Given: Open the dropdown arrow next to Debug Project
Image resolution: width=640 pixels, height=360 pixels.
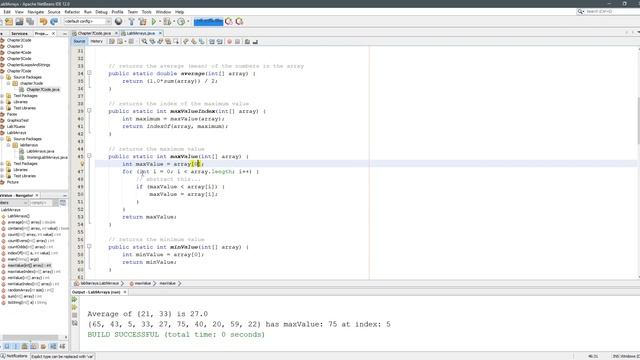Looking at the screenshot, I should tap(174, 21).
